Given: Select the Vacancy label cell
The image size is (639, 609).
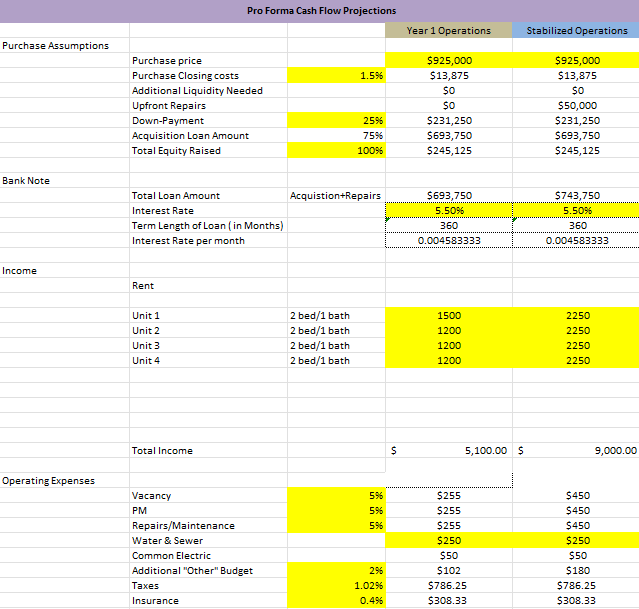Looking at the screenshot, I should coord(208,496).
